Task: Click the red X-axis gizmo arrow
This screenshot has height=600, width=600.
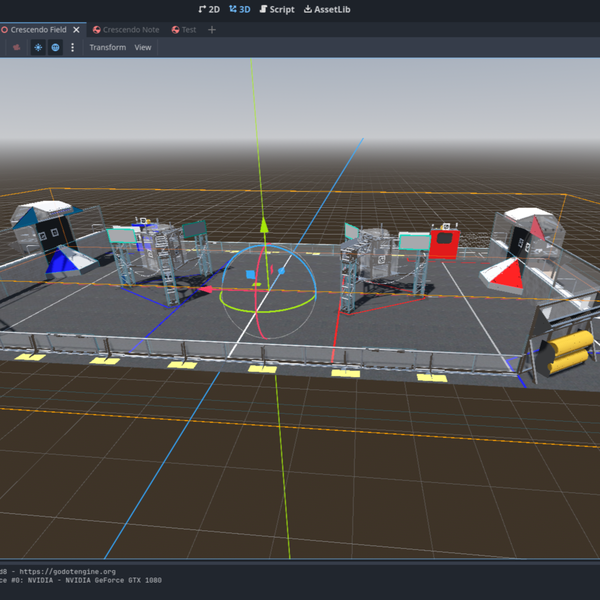Action: point(207,289)
